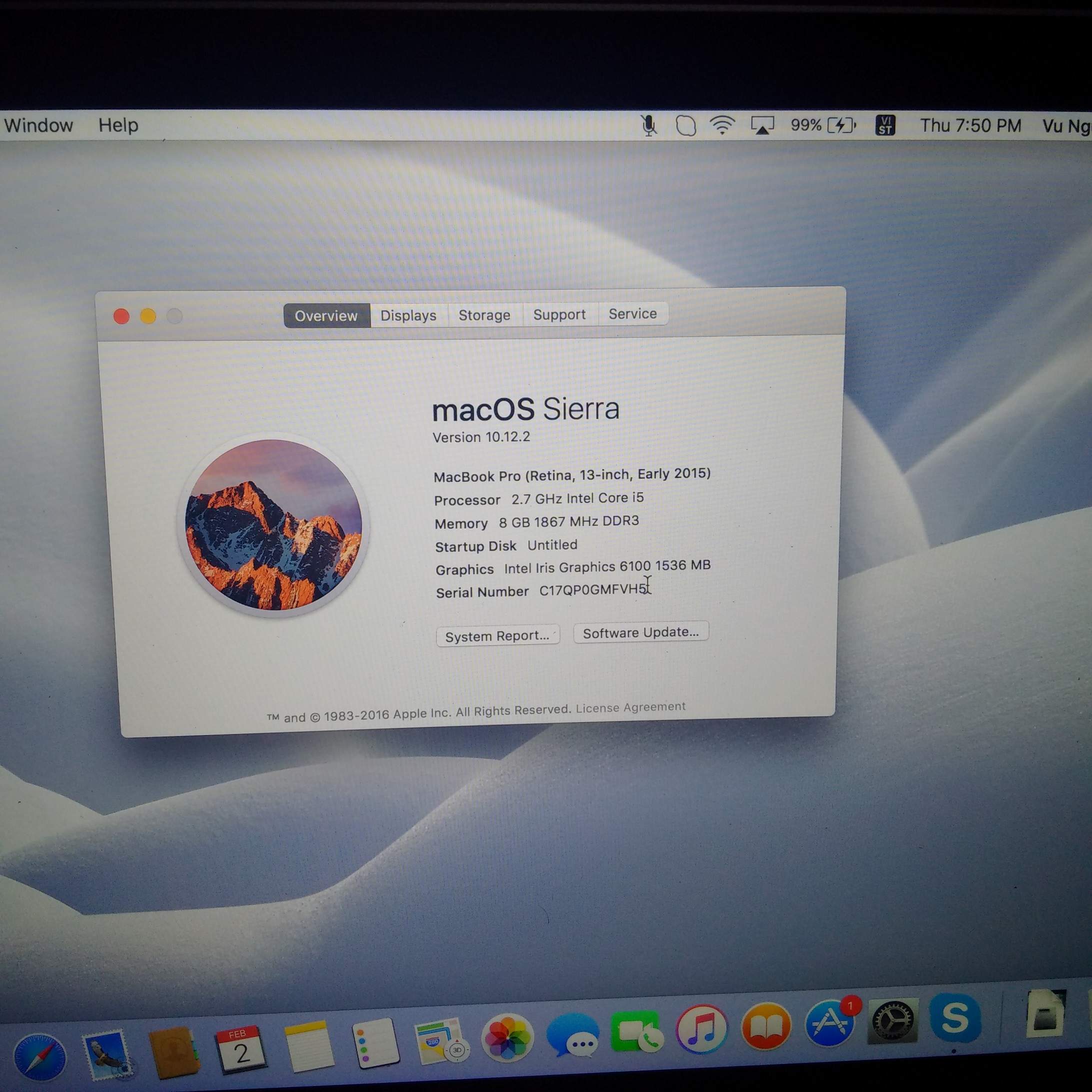Screen dimensions: 1092x1092
Task: Open iTunes in the Dock
Action: [x=701, y=1030]
